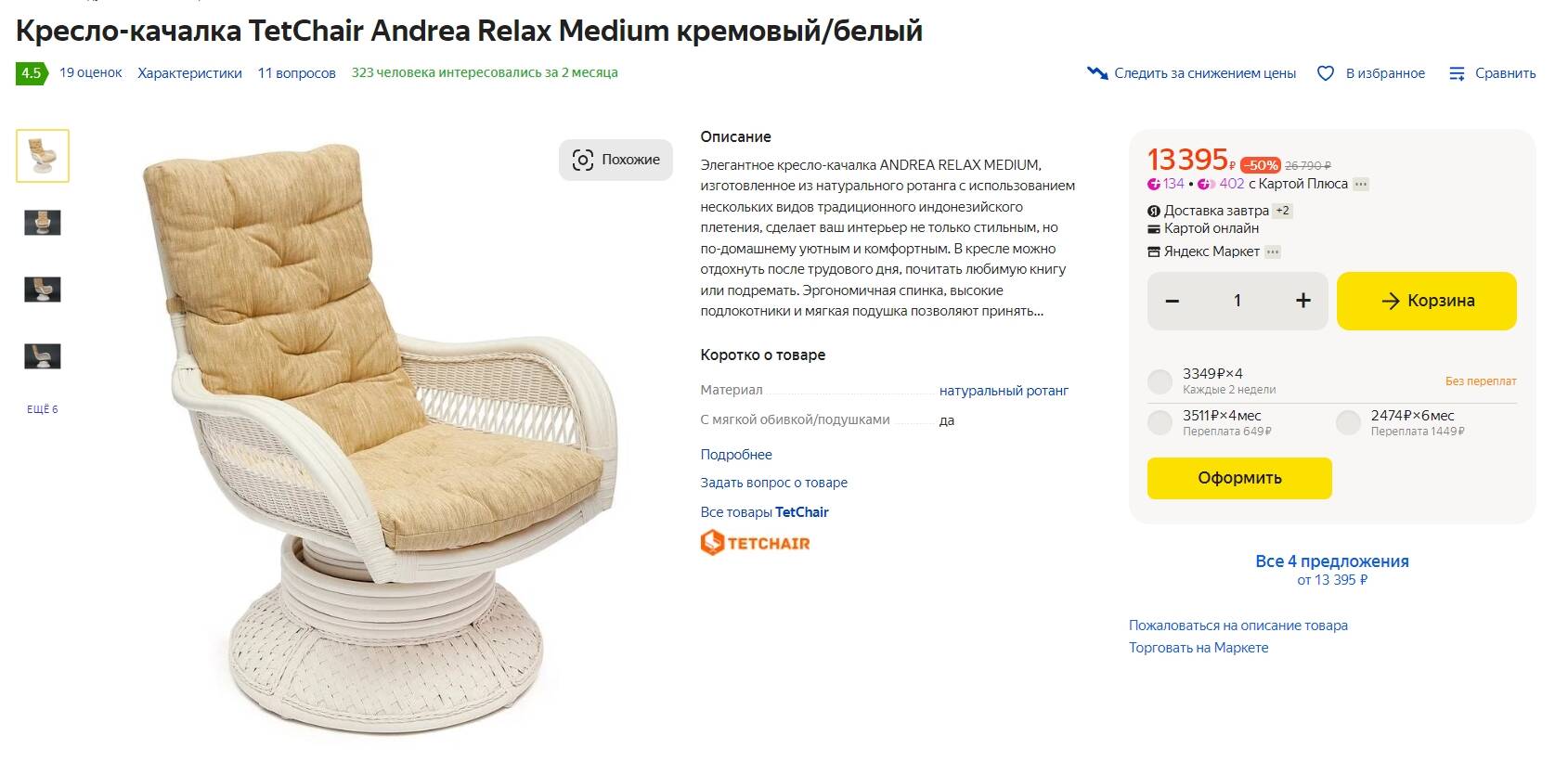Click the similar items camera icon

582,160
